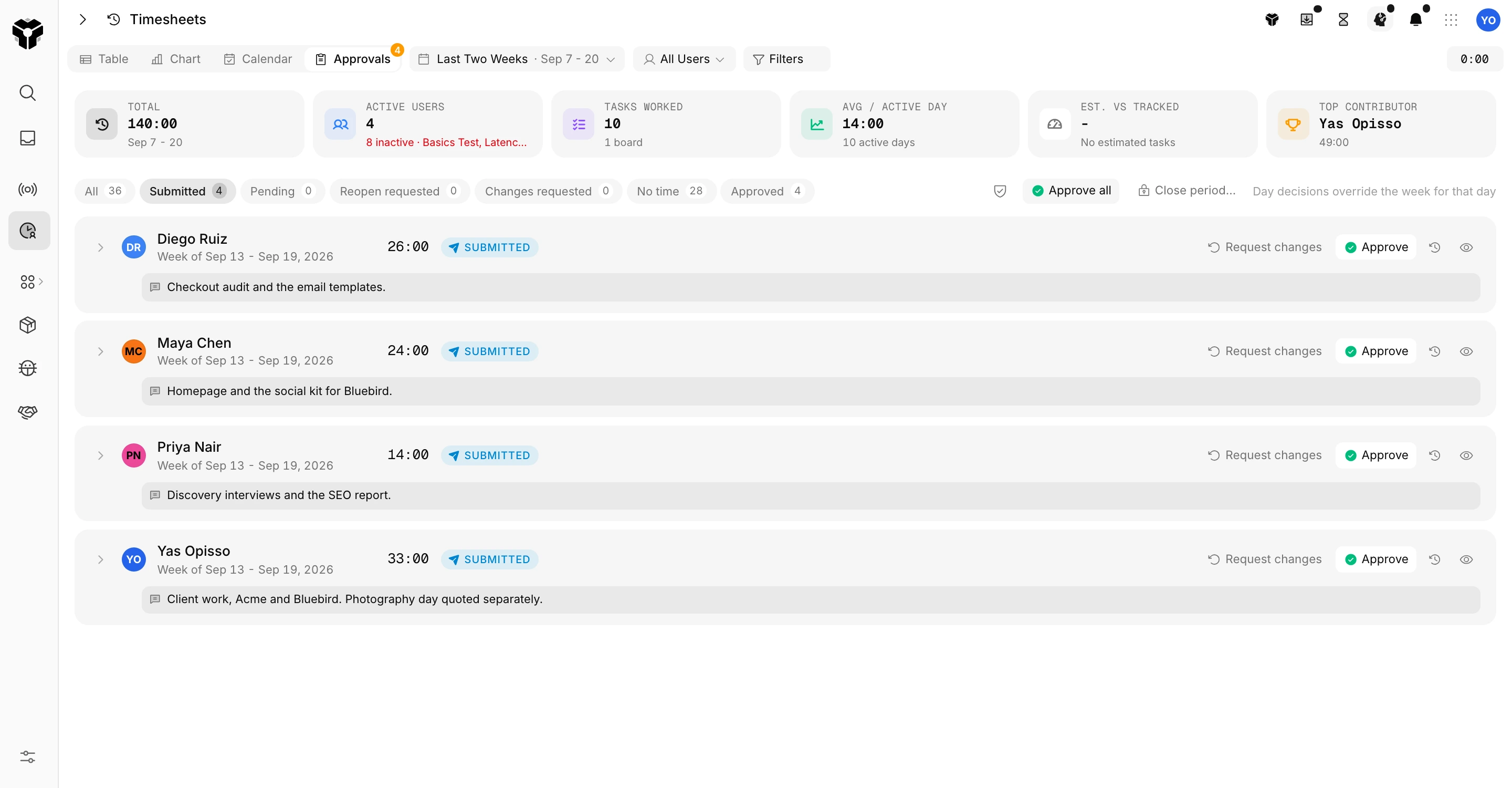The width and height of the screenshot is (1512, 788).
Task: Approve Priya Nair's timesheet
Action: pos(1376,455)
